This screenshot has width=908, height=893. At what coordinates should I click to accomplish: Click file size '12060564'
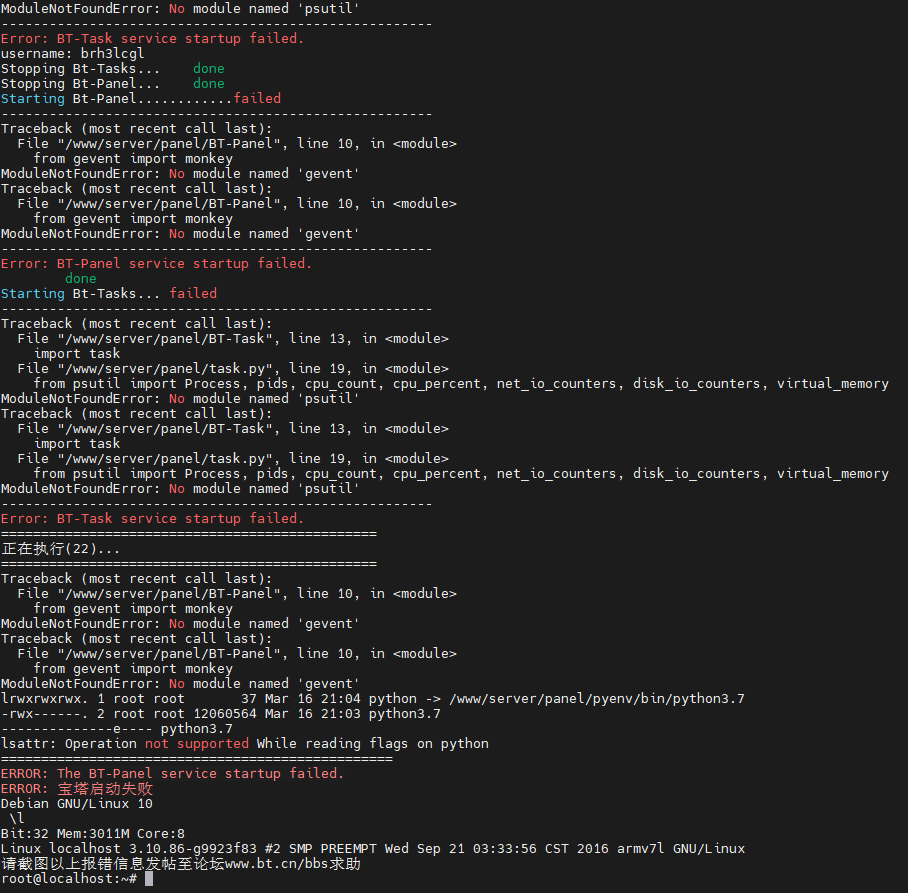(x=225, y=714)
